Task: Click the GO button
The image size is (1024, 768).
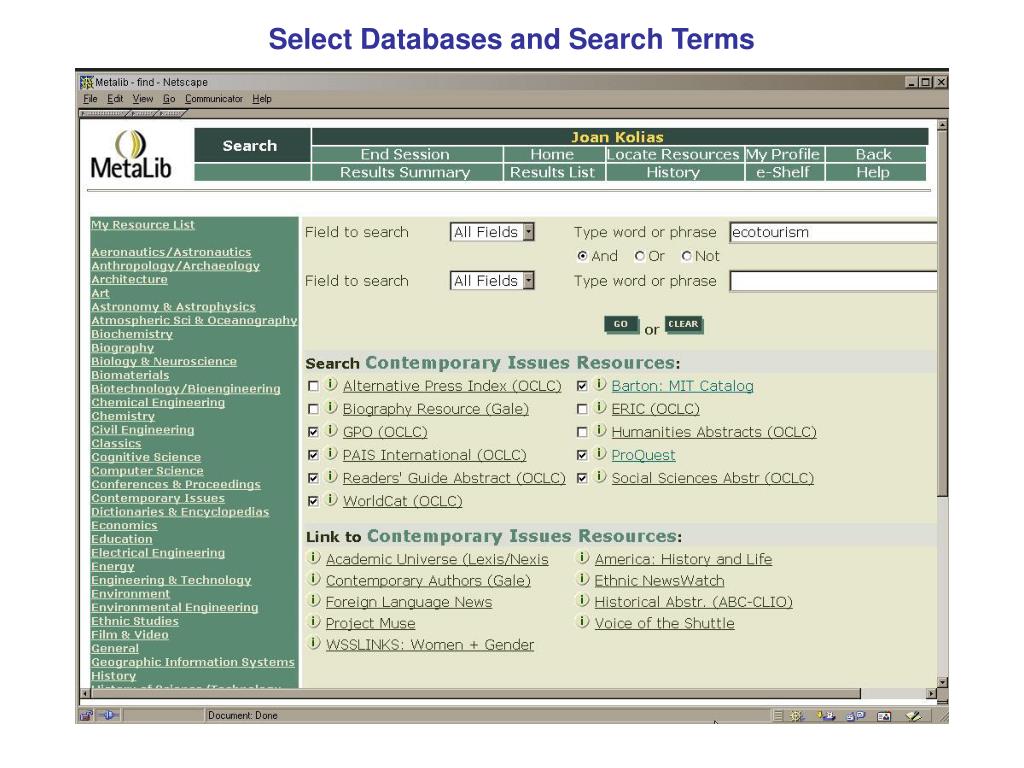Action: 621,324
